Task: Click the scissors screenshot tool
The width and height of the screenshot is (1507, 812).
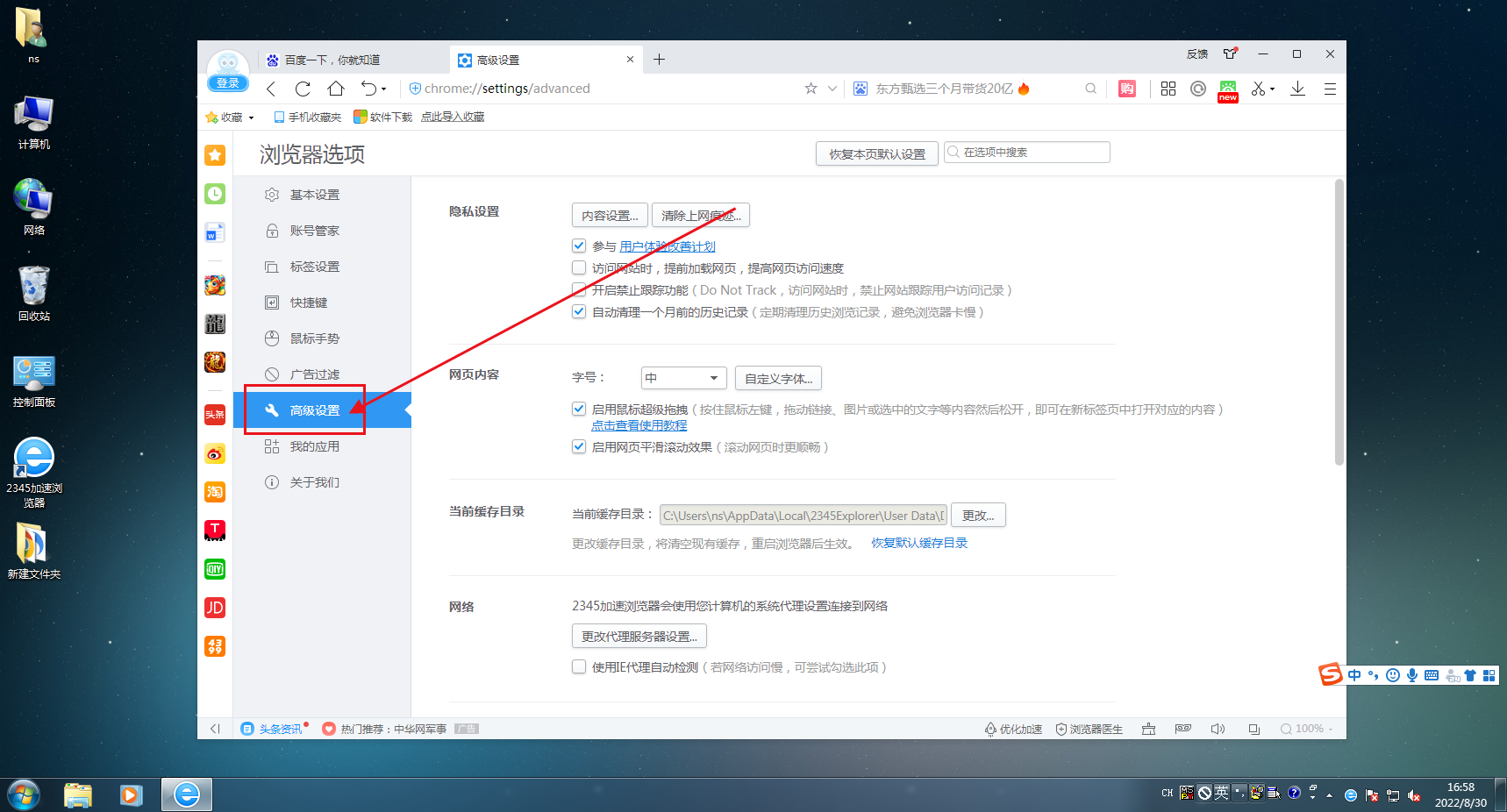Action: click(1258, 89)
